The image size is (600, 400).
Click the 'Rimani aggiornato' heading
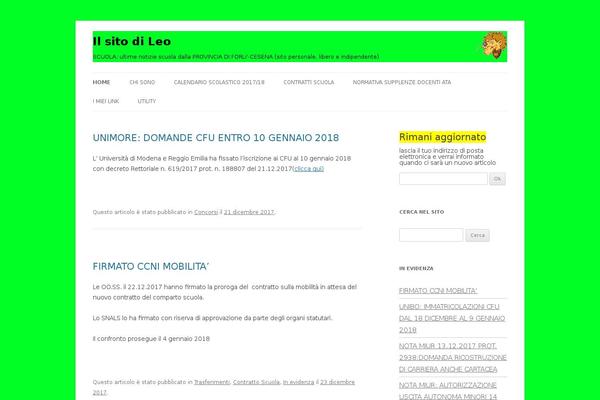(442, 137)
